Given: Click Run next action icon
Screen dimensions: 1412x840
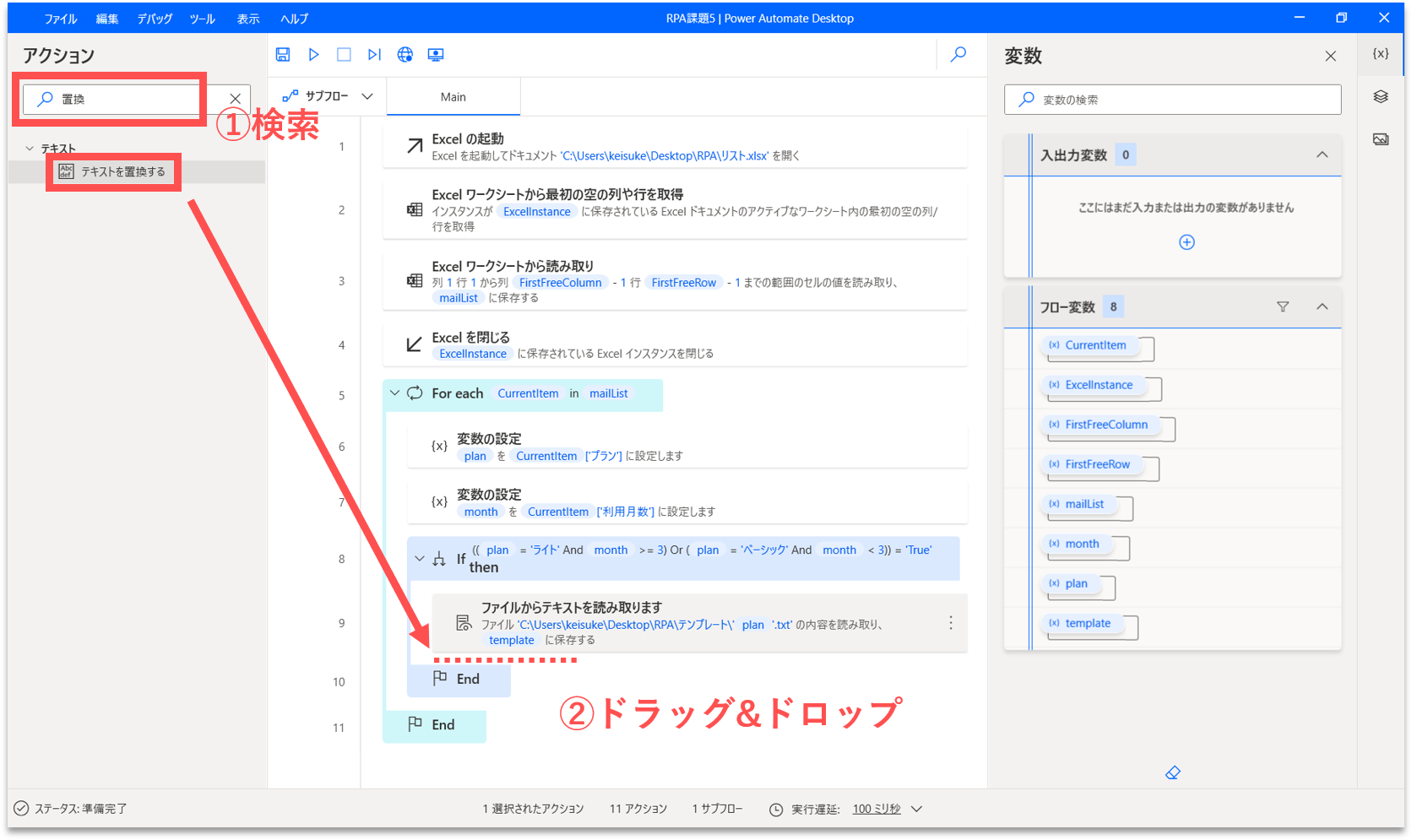Looking at the screenshot, I should click(x=374, y=55).
